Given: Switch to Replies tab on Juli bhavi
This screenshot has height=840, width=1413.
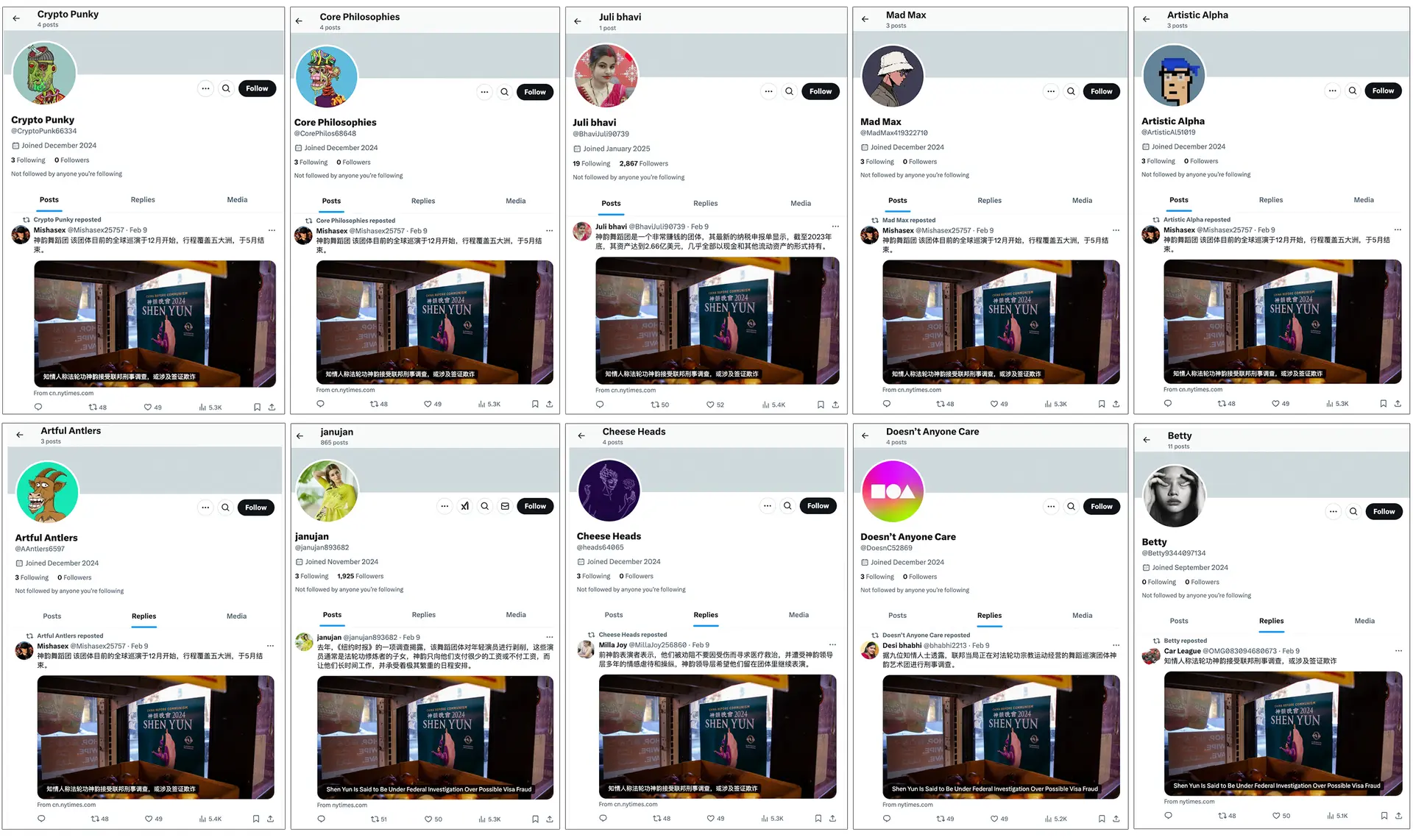Looking at the screenshot, I should point(705,203).
